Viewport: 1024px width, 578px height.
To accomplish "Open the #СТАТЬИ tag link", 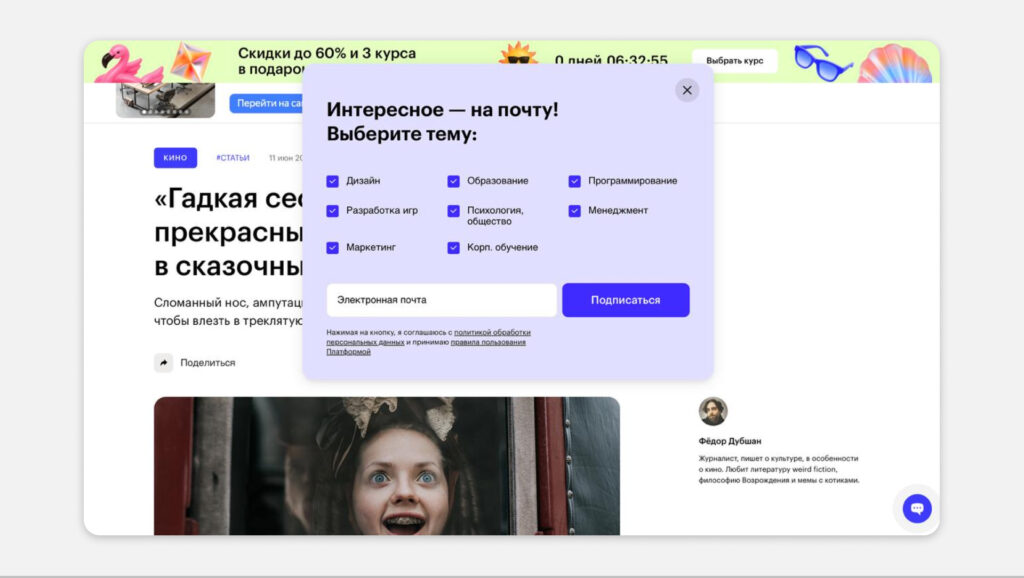I will click(x=233, y=158).
